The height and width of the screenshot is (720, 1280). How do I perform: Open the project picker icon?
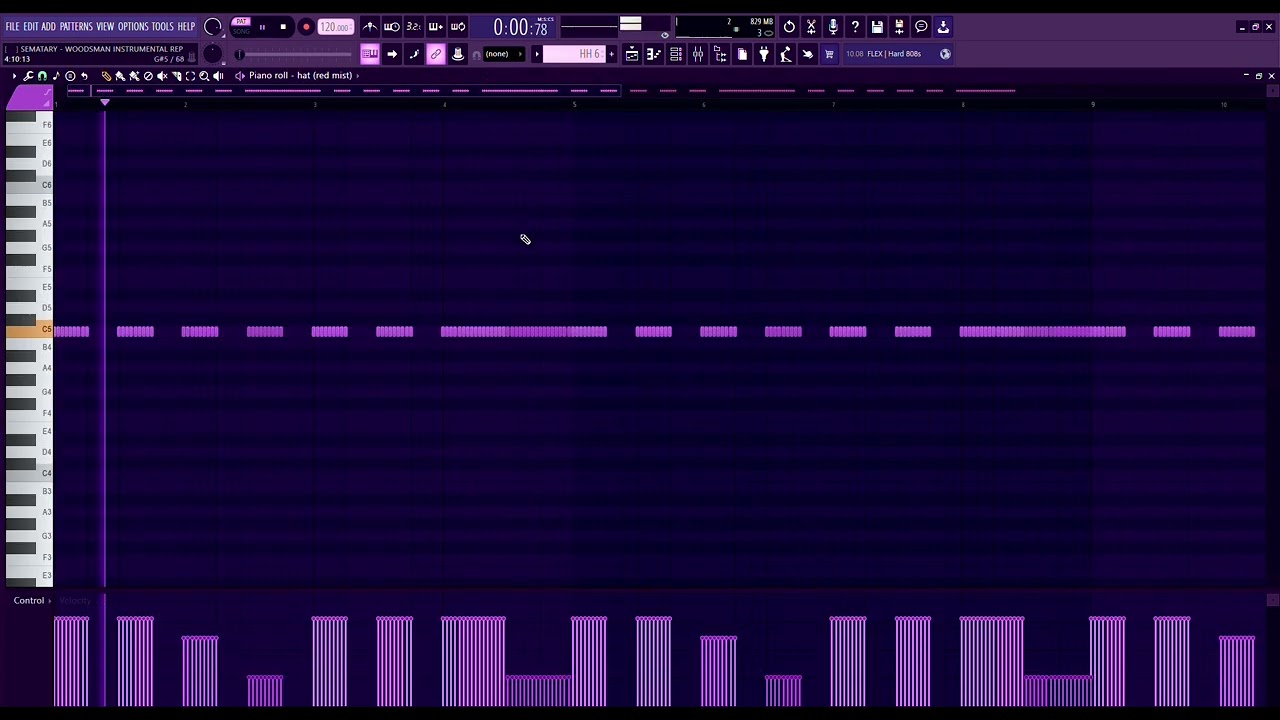[742, 54]
